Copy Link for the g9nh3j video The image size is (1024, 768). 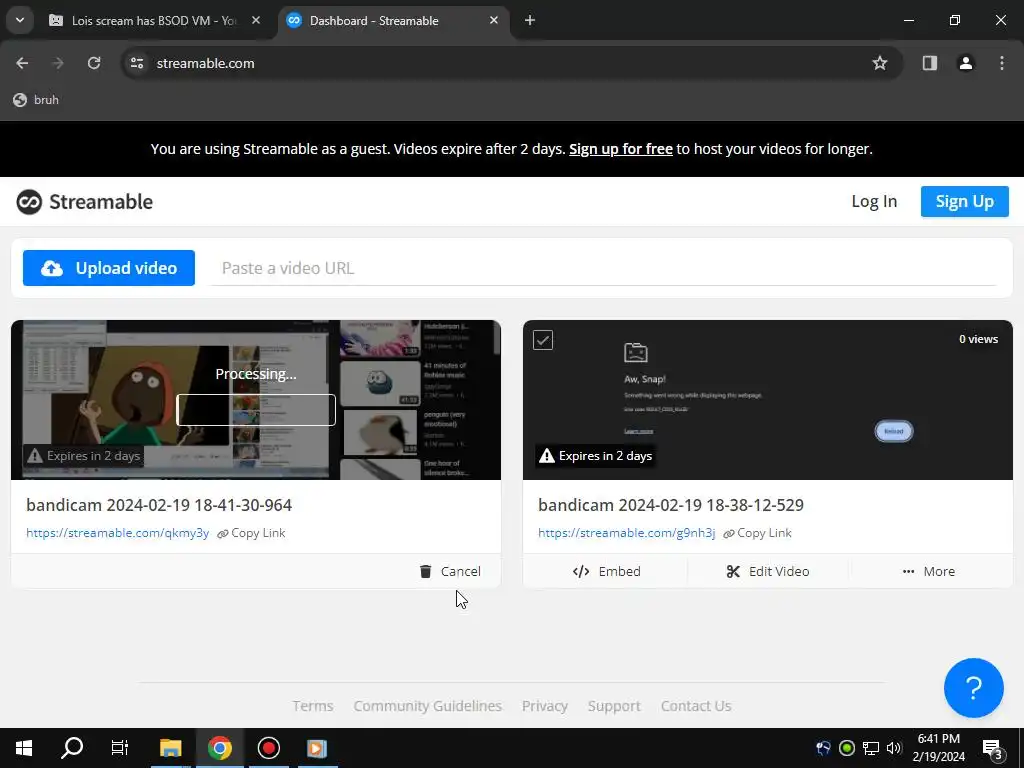[x=758, y=533]
